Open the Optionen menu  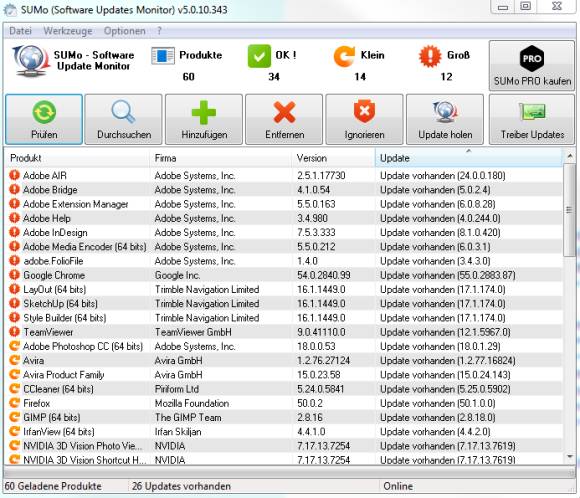pyautogui.click(x=125, y=31)
